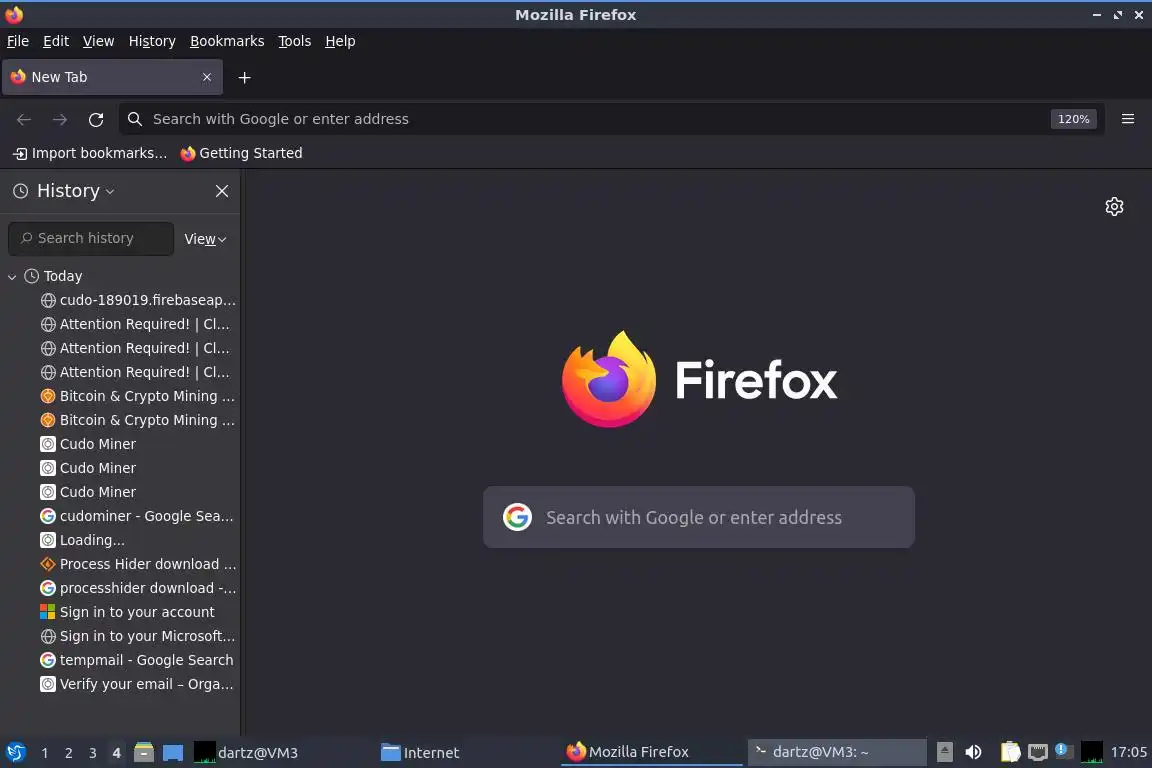The image size is (1152, 768).
Task: Switch to workspace 3 in taskbar
Action: coord(93,753)
